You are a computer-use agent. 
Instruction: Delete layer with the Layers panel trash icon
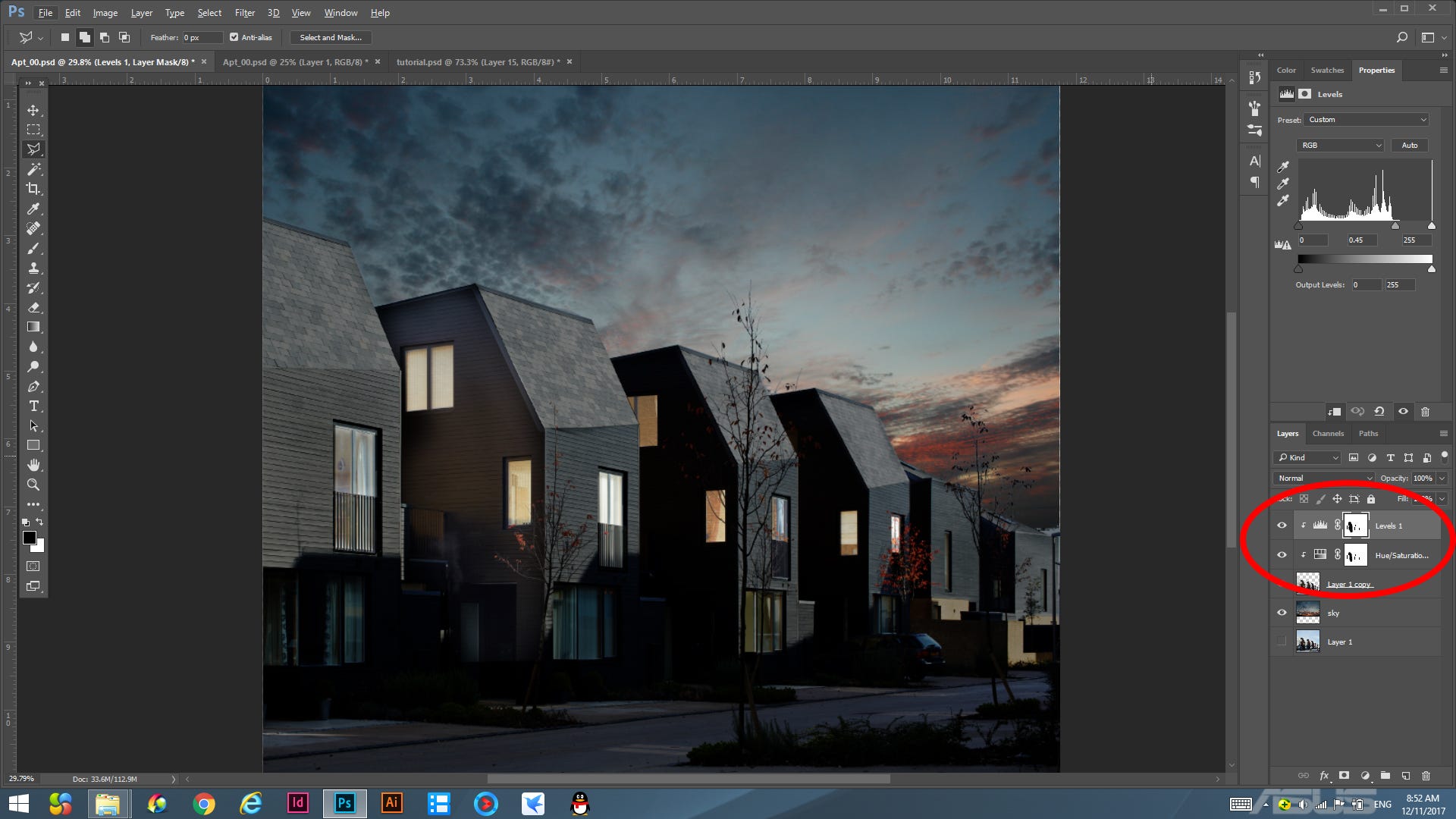(1426, 776)
